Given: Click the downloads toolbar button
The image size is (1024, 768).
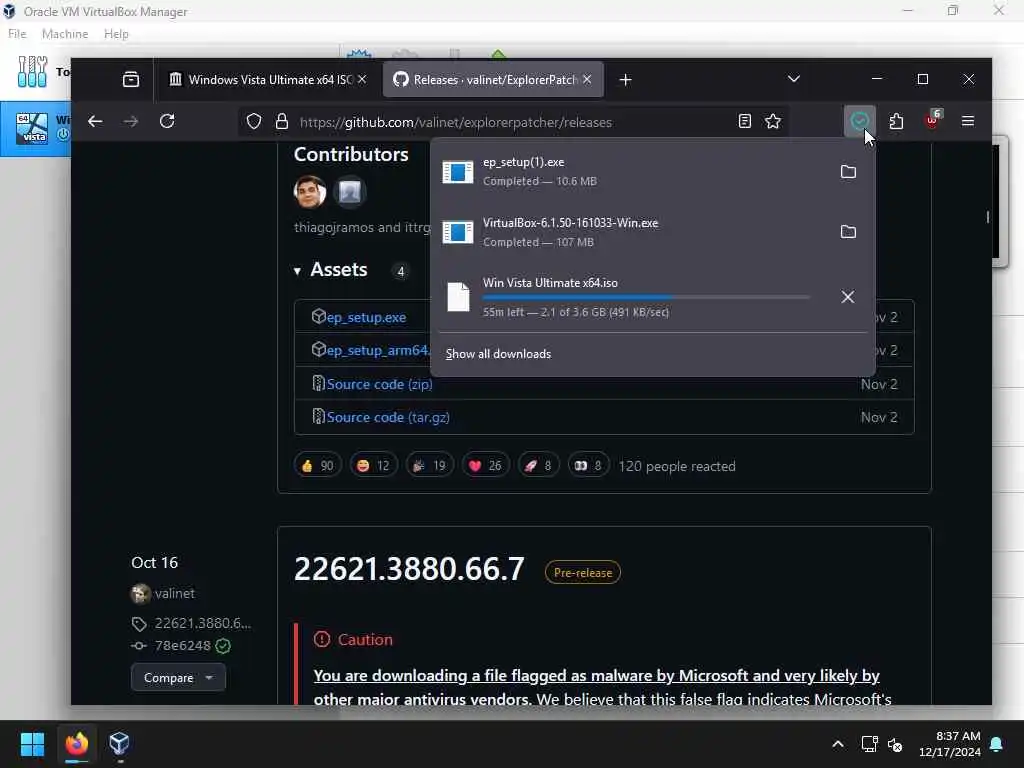Looking at the screenshot, I should (x=859, y=121).
